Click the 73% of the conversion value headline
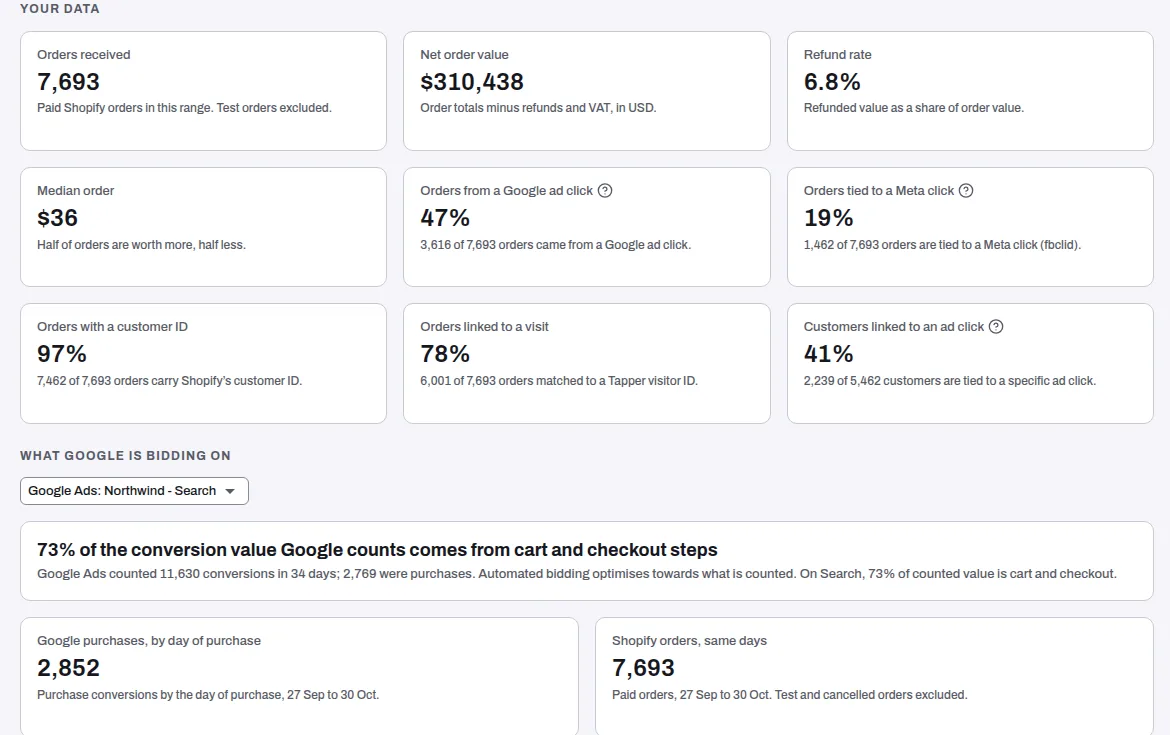 pyautogui.click(x=377, y=549)
